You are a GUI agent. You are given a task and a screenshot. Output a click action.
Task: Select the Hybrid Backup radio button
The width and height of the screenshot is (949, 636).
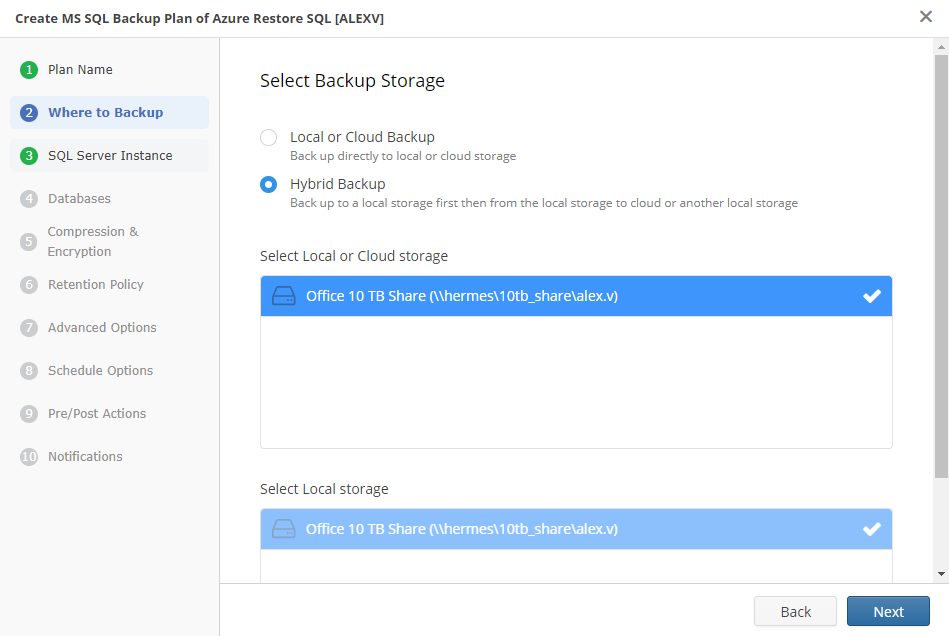(x=266, y=184)
